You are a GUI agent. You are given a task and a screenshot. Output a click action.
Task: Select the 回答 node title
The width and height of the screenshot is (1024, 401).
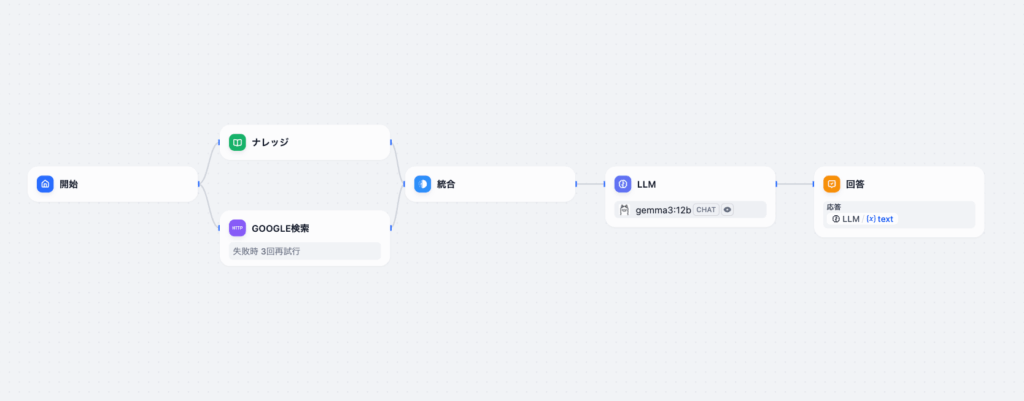(855, 184)
